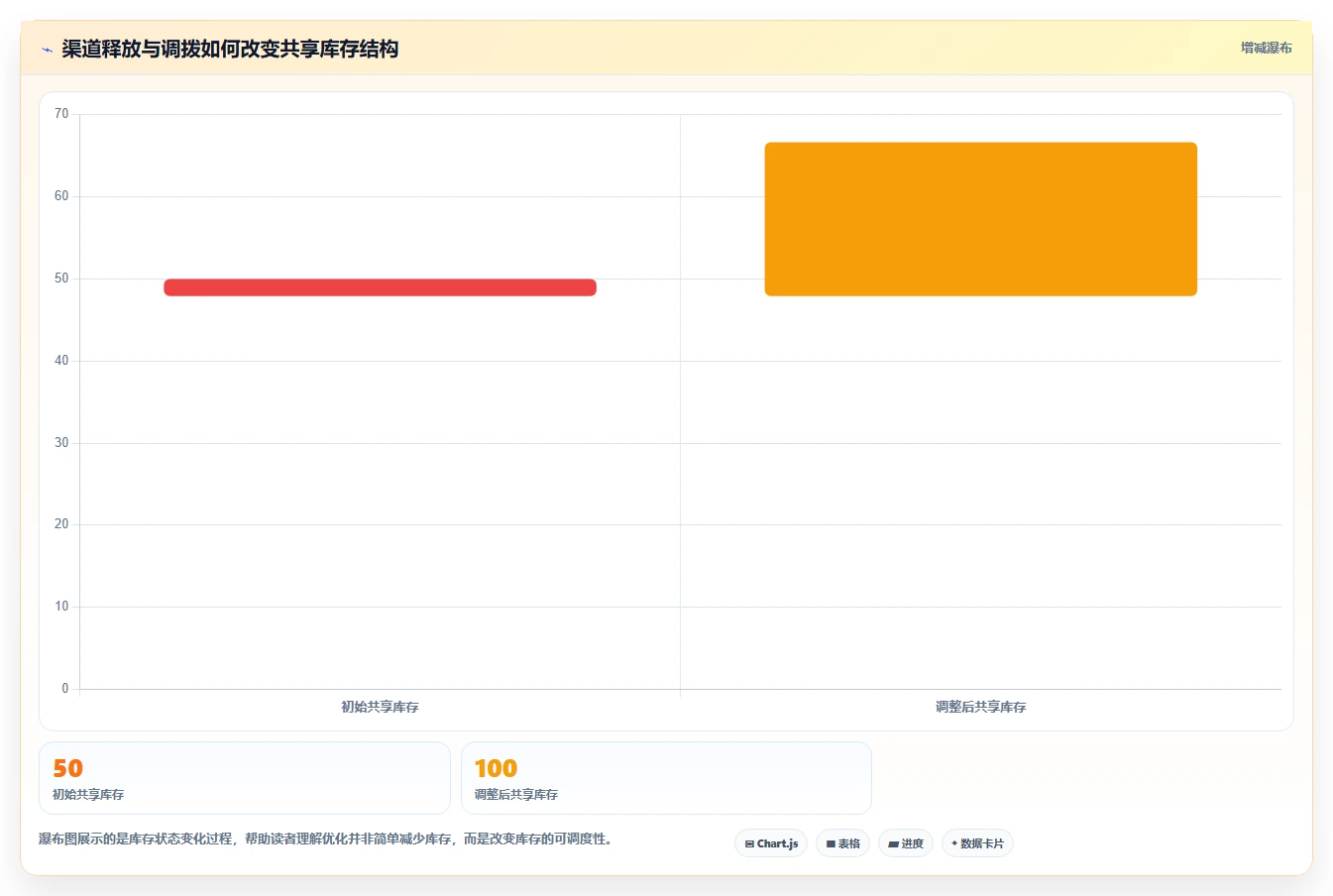Click the number 100 in second card

click(496, 768)
